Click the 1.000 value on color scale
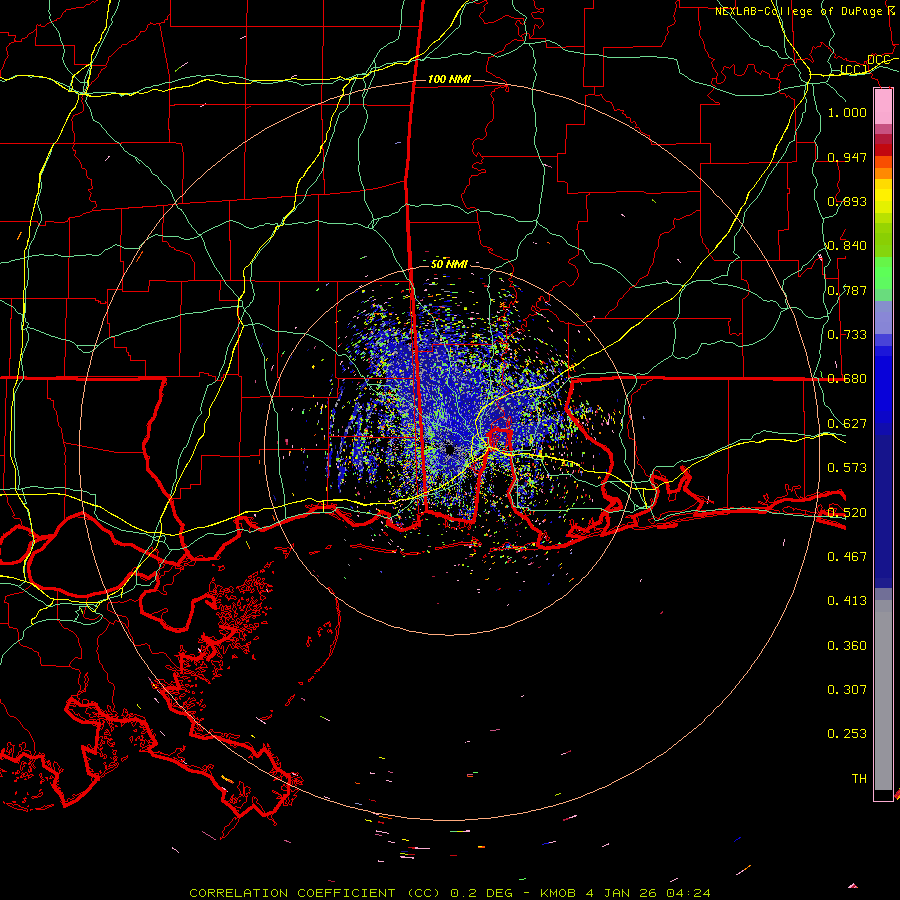Viewport: 900px width, 900px height. click(x=847, y=112)
